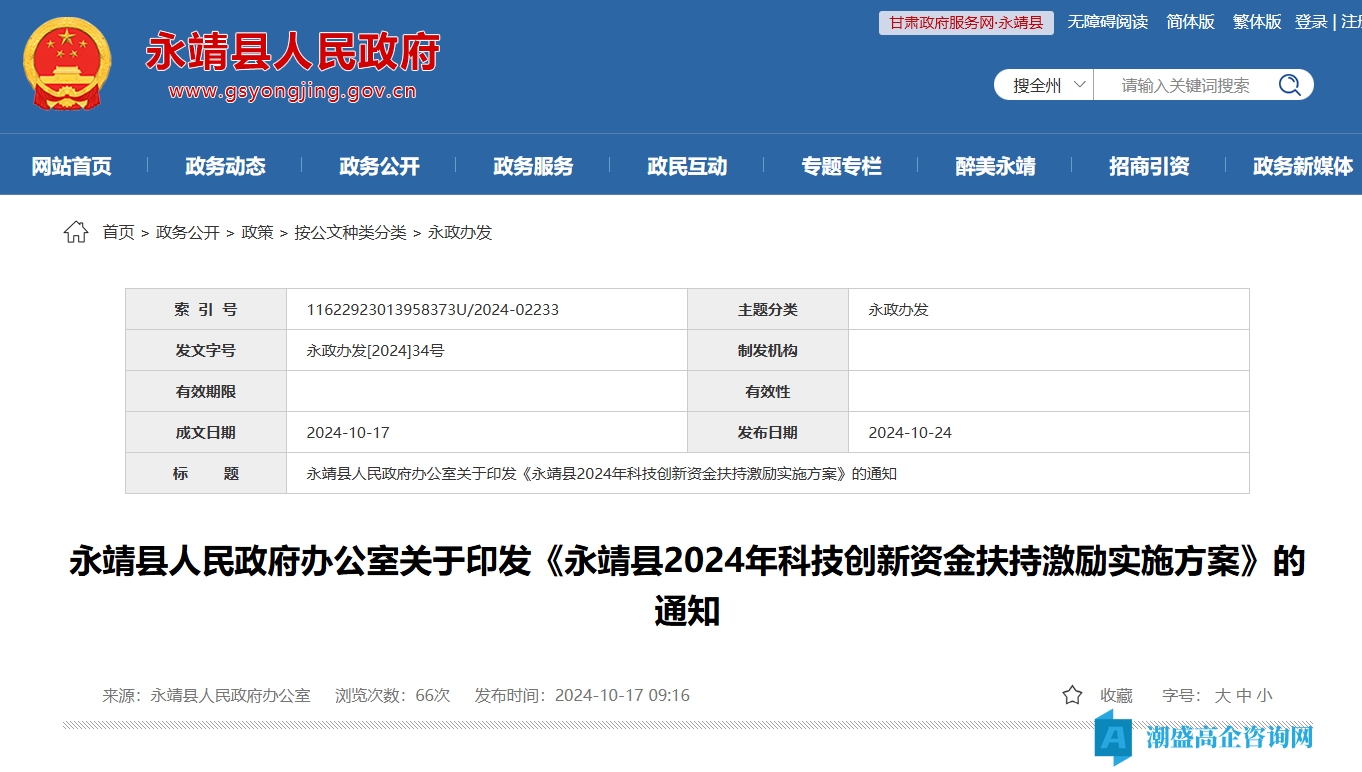This screenshot has width=1362, height=772.
Task: Switch to 简体版 simplified Chinese
Action: (x=1190, y=22)
